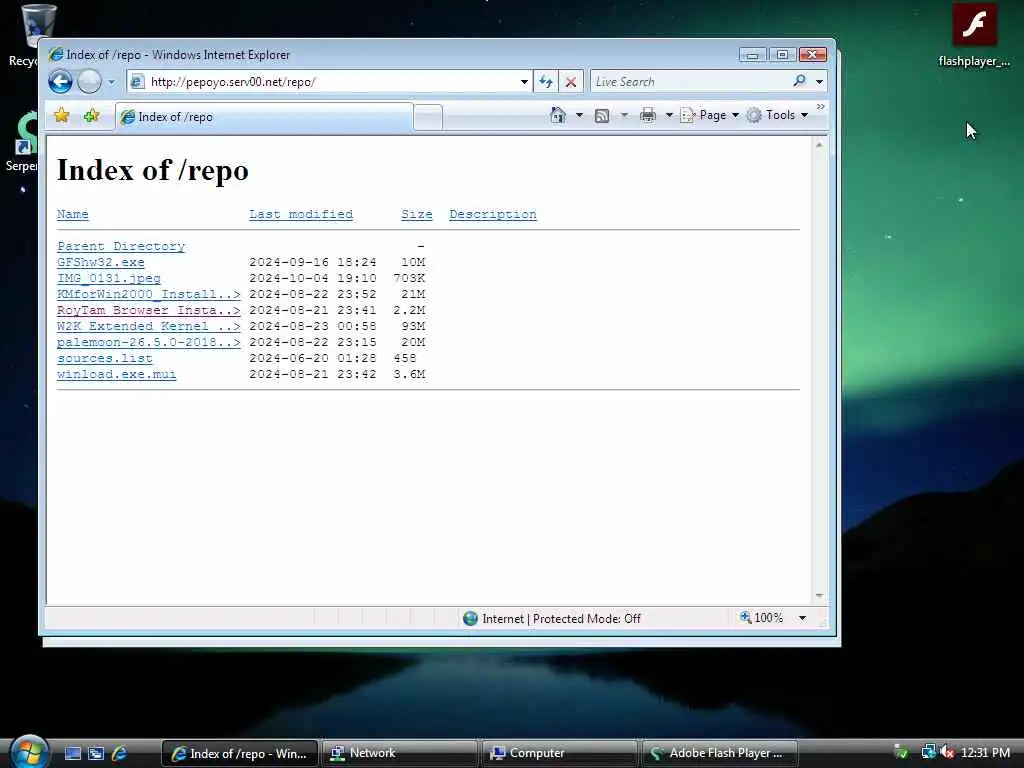Select flashplayer desktop icon
This screenshot has height=768, width=1024.
pos(974,36)
